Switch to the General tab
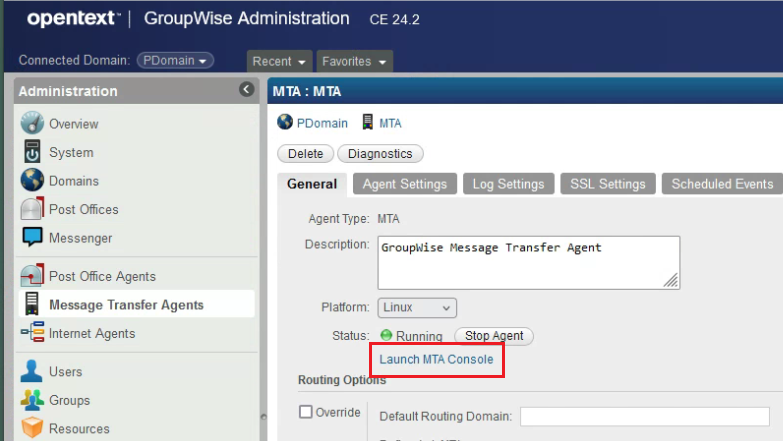This screenshot has width=783, height=441. 312,184
